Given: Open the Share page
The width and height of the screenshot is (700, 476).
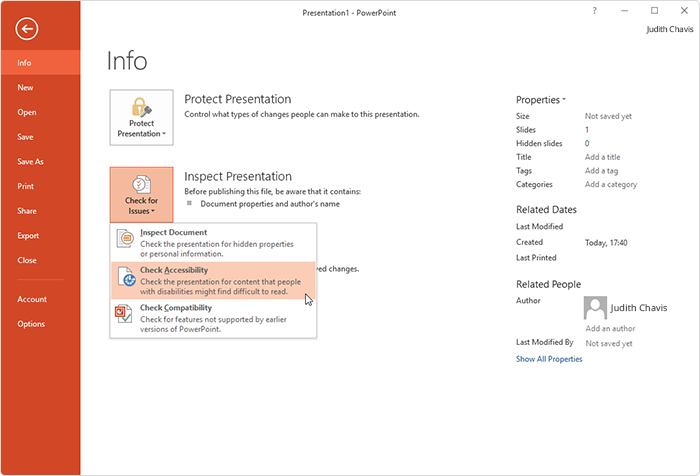Looking at the screenshot, I should click(x=41, y=211).
